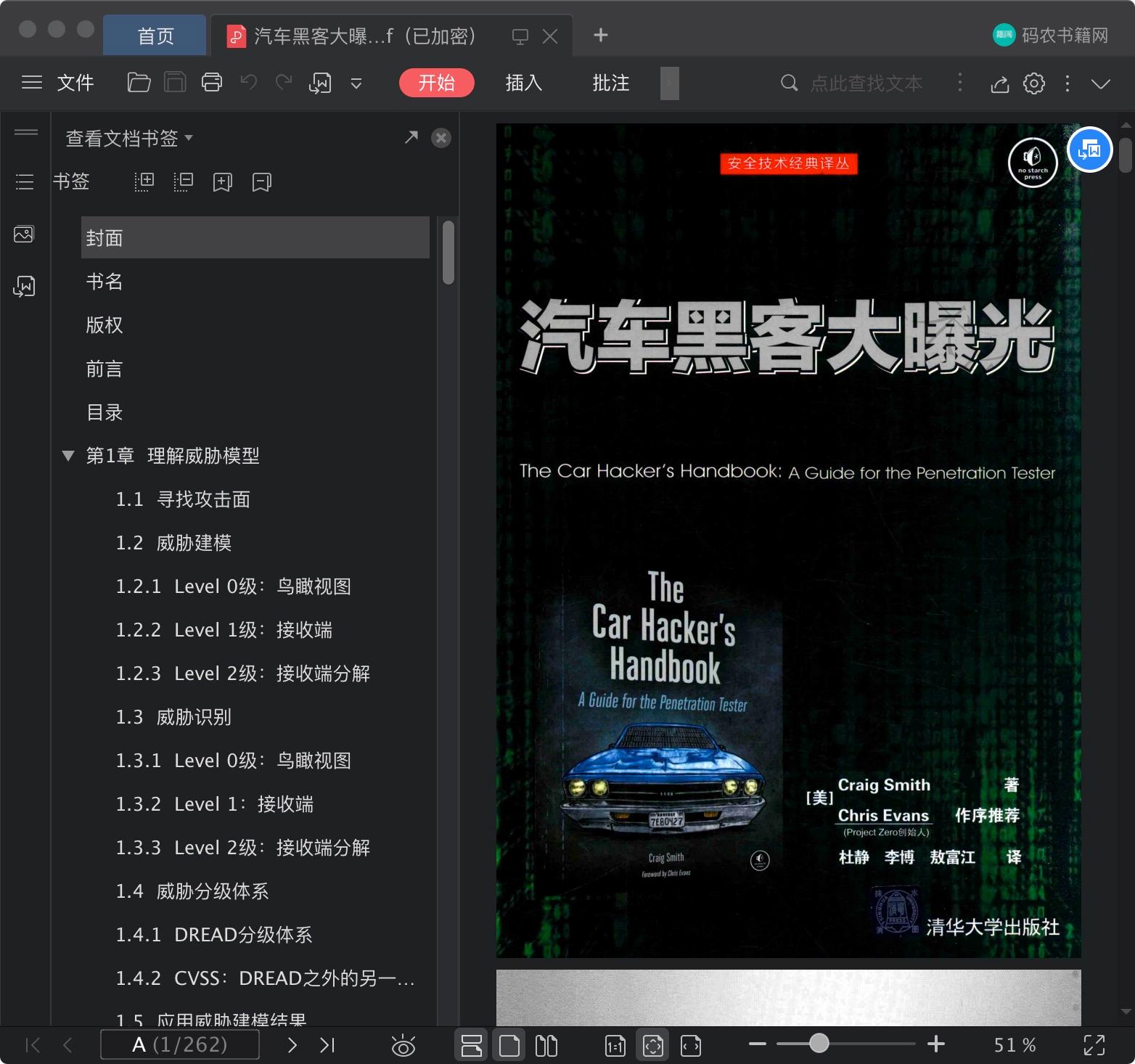Enter fullscreen with expand icon
This screenshot has width=1135, height=1064.
coord(1094,1045)
